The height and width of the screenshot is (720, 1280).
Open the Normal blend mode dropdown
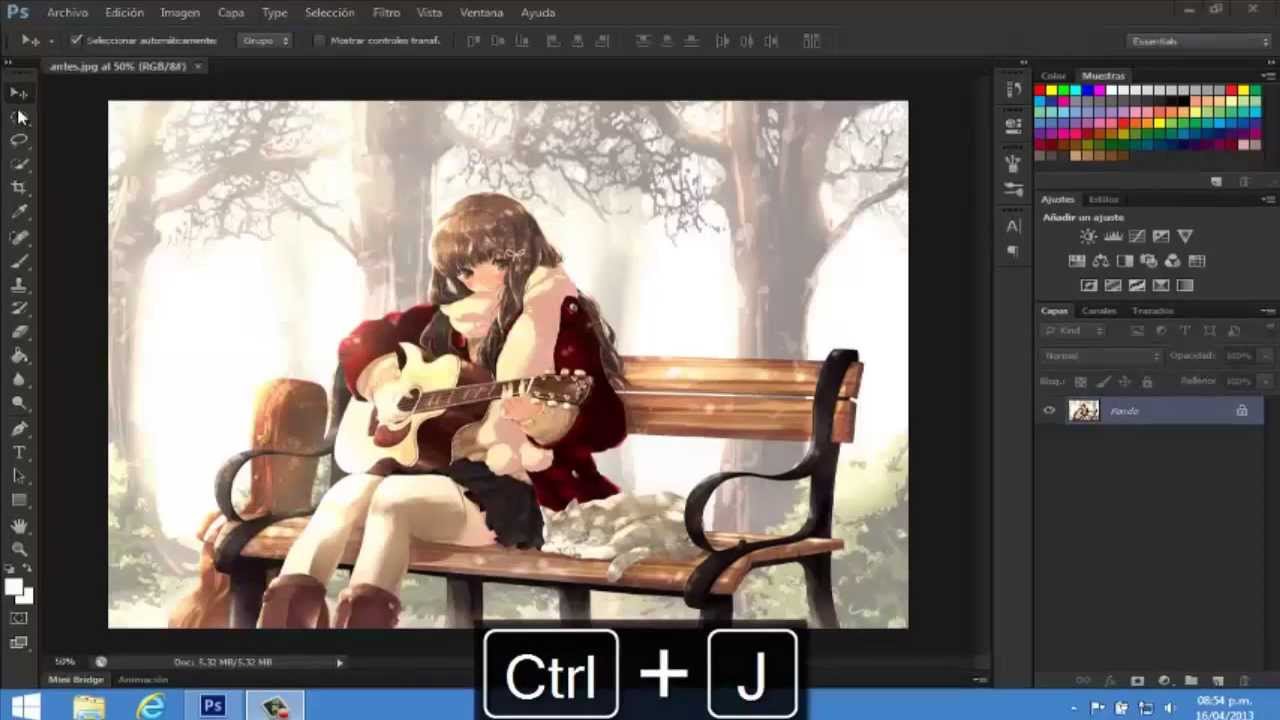1101,356
